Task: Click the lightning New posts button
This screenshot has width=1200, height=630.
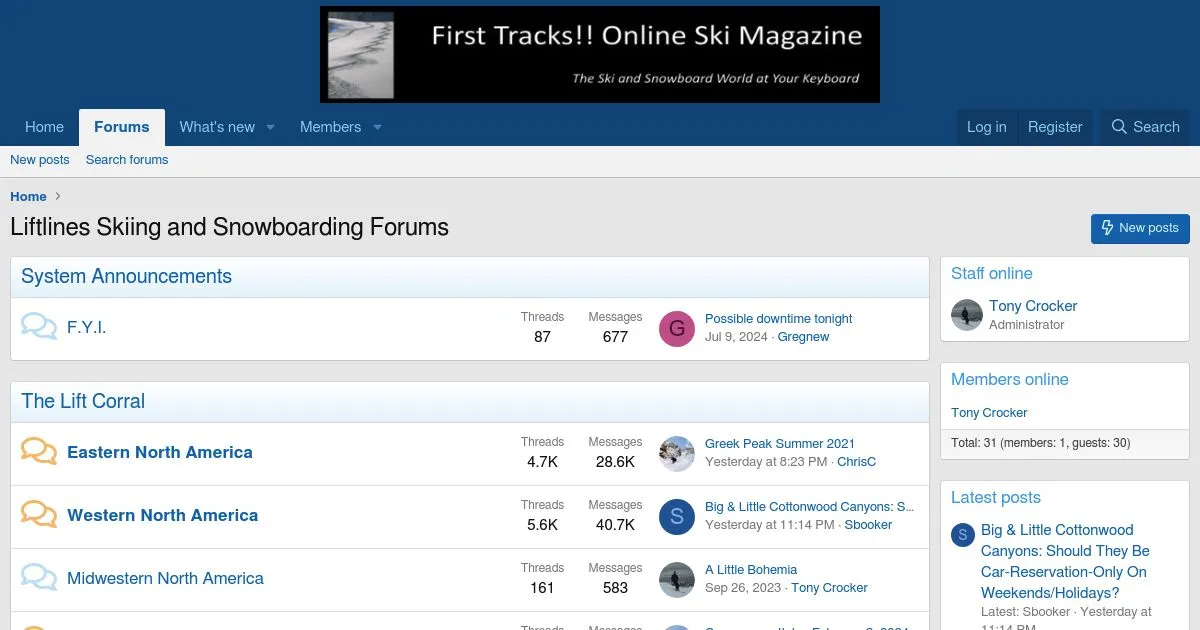Action: point(1140,228)
